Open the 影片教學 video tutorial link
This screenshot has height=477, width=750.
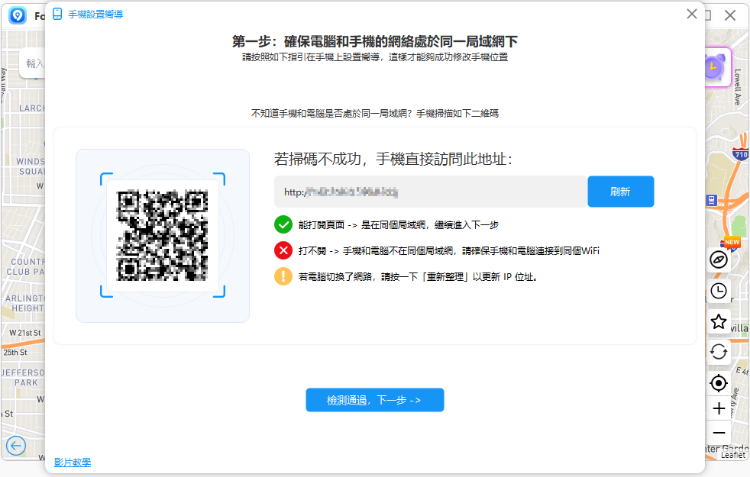coord(72,462)
